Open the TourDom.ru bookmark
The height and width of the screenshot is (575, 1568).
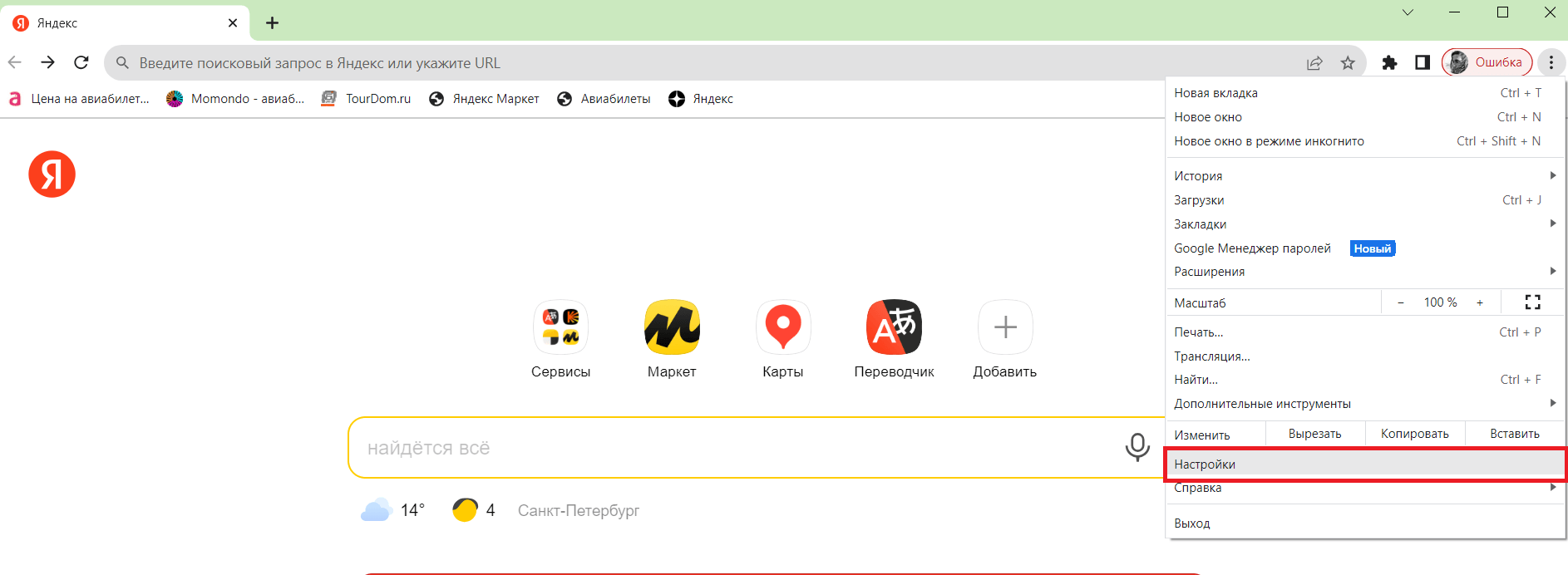367,99
